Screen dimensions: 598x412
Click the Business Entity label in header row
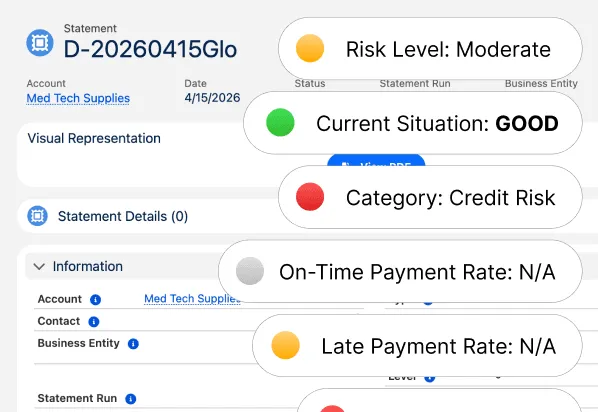point(541,84)
